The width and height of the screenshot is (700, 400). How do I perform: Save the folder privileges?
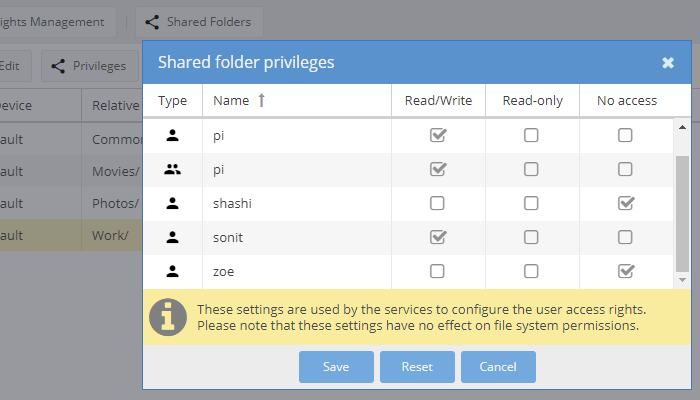(x=336, y=367)
